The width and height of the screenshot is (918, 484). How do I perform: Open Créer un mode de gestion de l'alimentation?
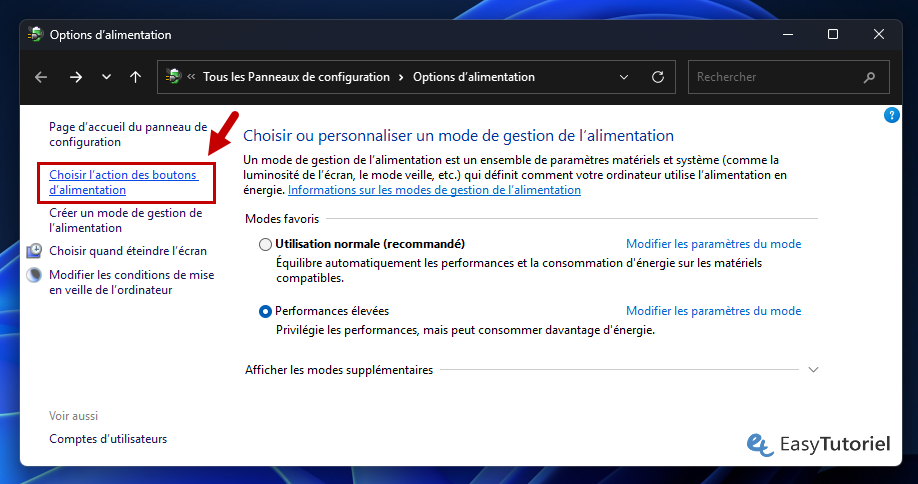[126, 220]
